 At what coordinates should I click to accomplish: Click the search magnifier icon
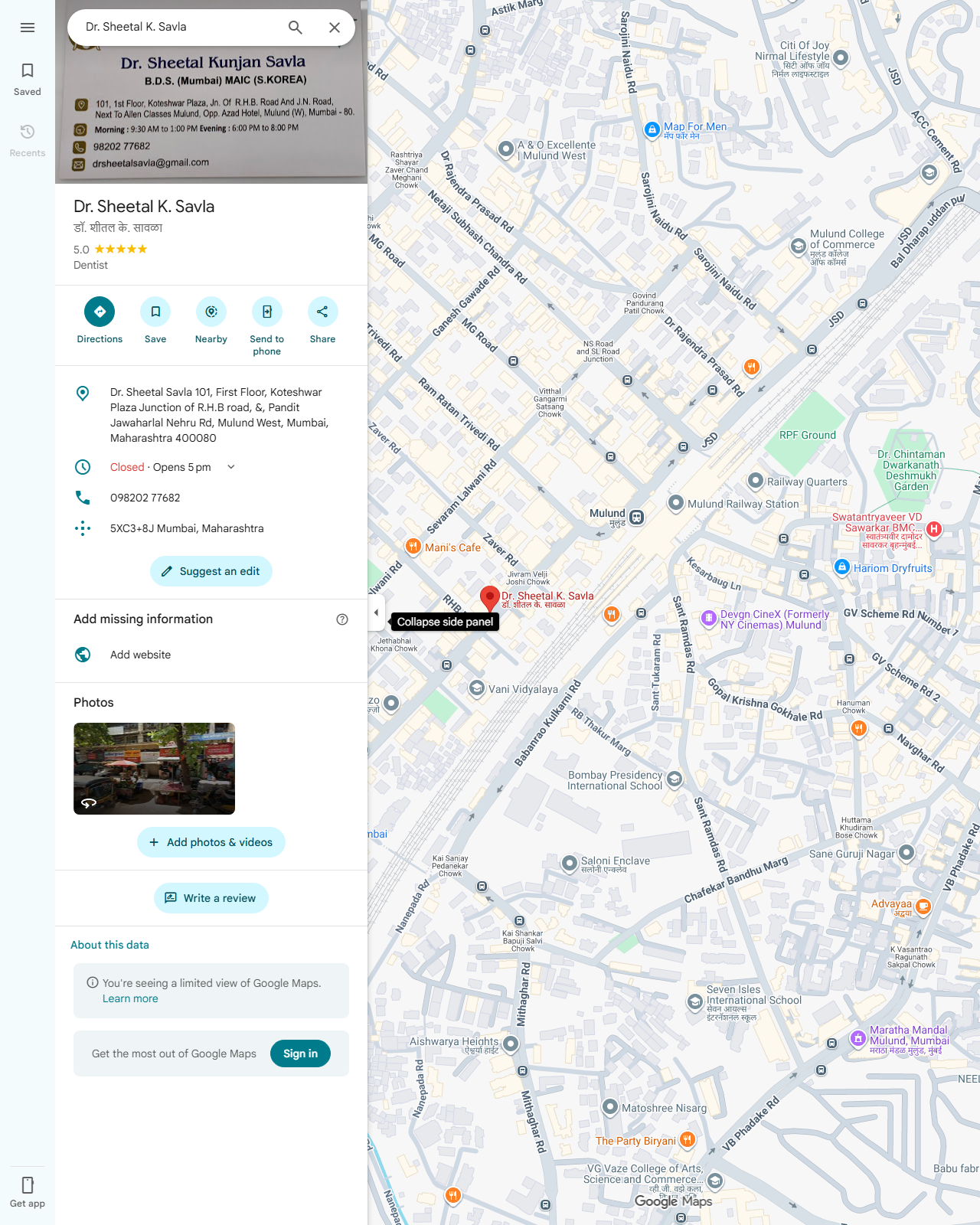coord(295,28)
